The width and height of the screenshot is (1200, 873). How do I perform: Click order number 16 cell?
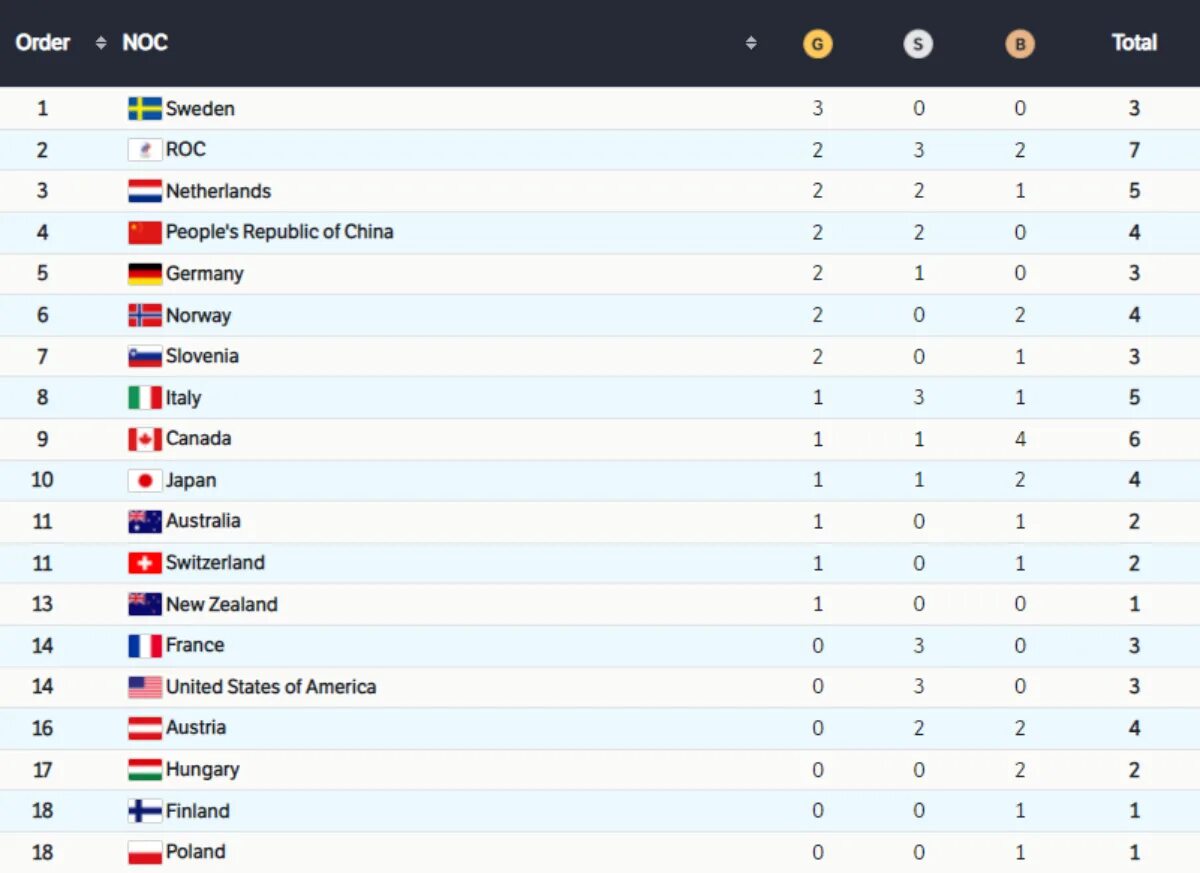point(42,728)
